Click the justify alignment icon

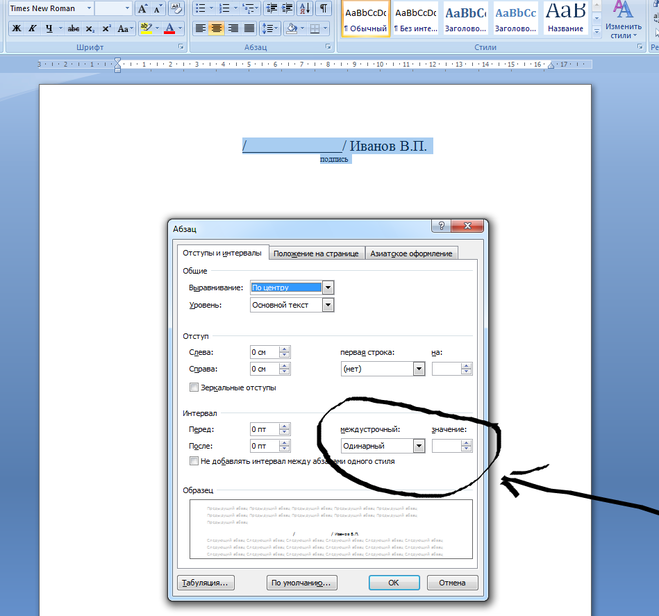coord(250,28)
